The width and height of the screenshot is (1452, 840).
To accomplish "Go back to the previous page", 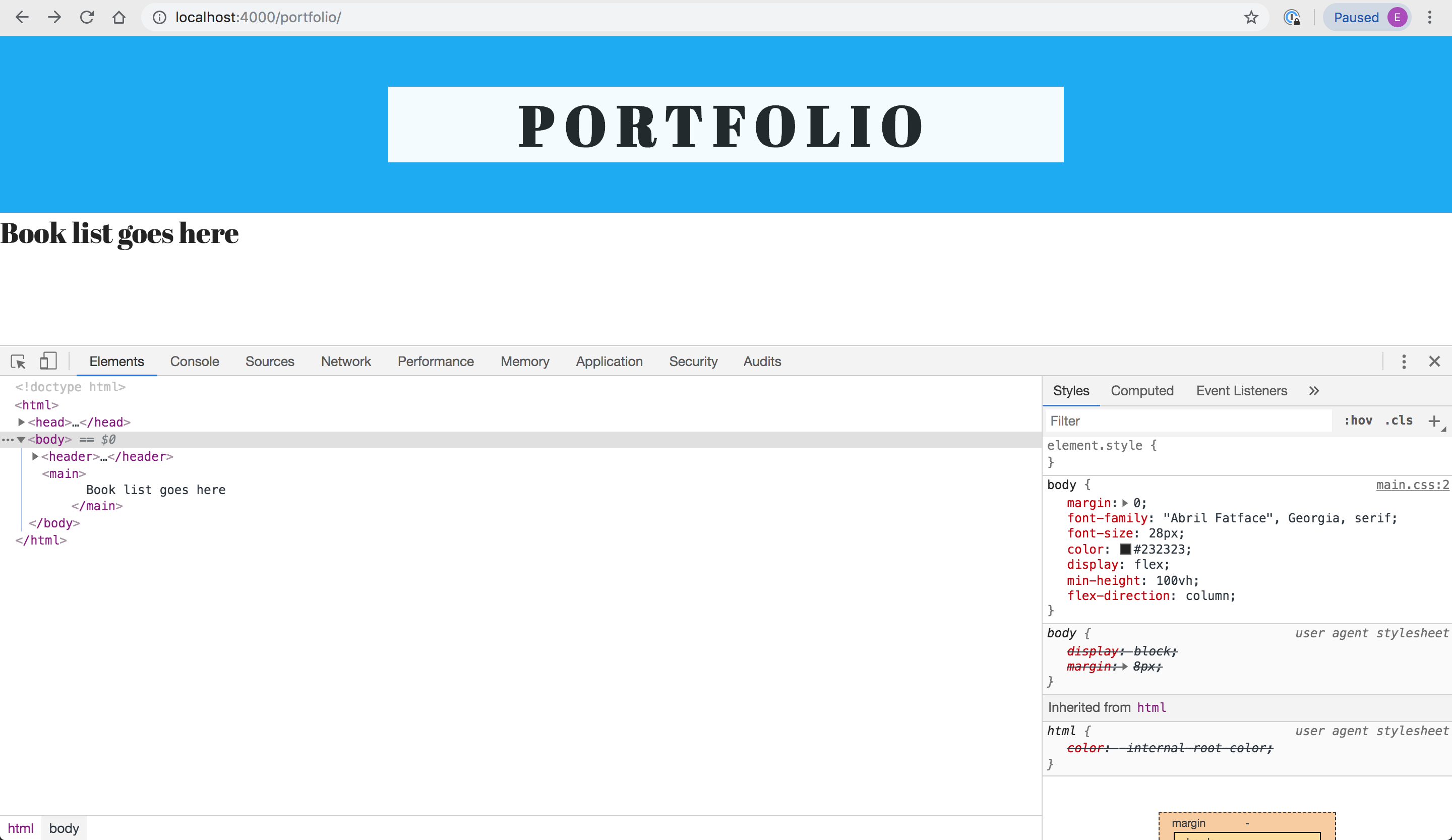I will coord(22,17).
